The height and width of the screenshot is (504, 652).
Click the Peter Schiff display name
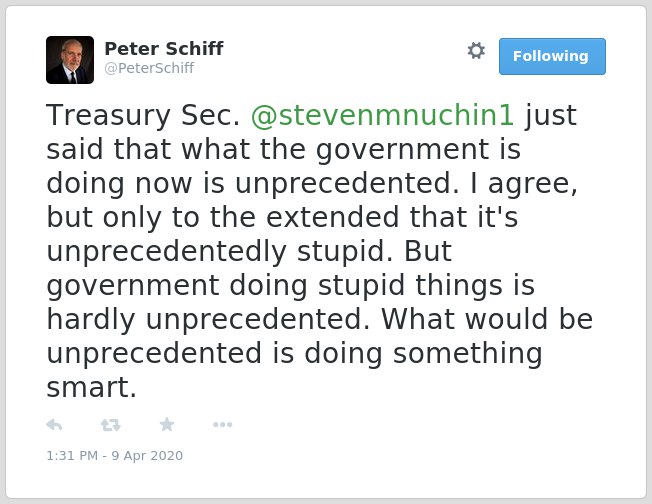pyautogui.click(x=164, y=48)
